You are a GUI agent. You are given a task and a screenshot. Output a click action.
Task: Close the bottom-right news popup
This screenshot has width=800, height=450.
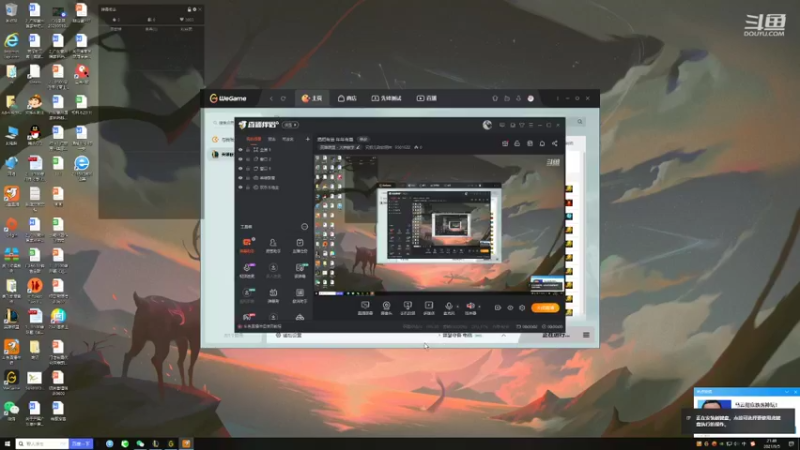tap(795, 392)
